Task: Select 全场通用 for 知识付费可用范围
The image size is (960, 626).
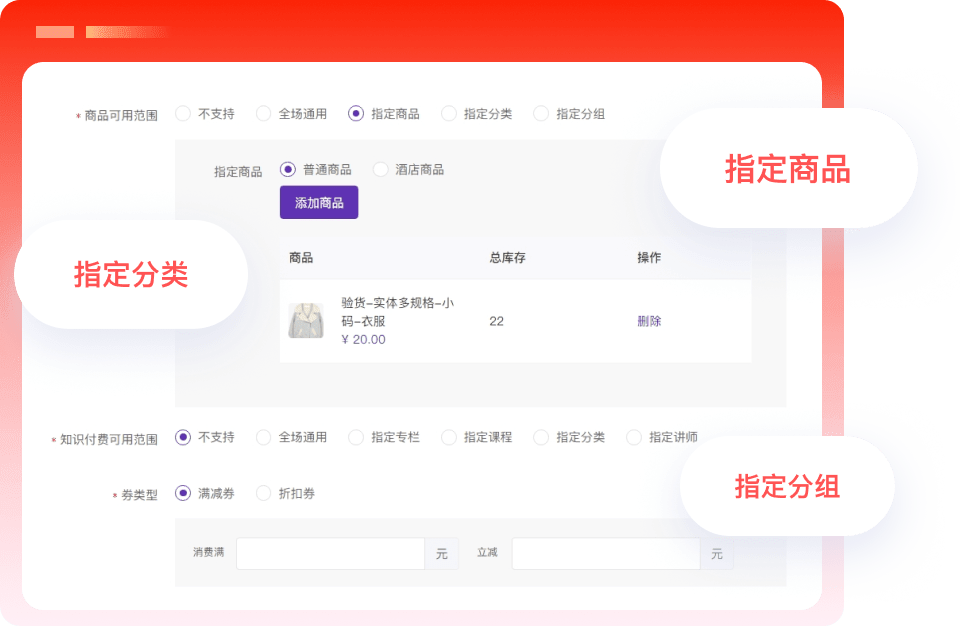Action: (264, 437)
